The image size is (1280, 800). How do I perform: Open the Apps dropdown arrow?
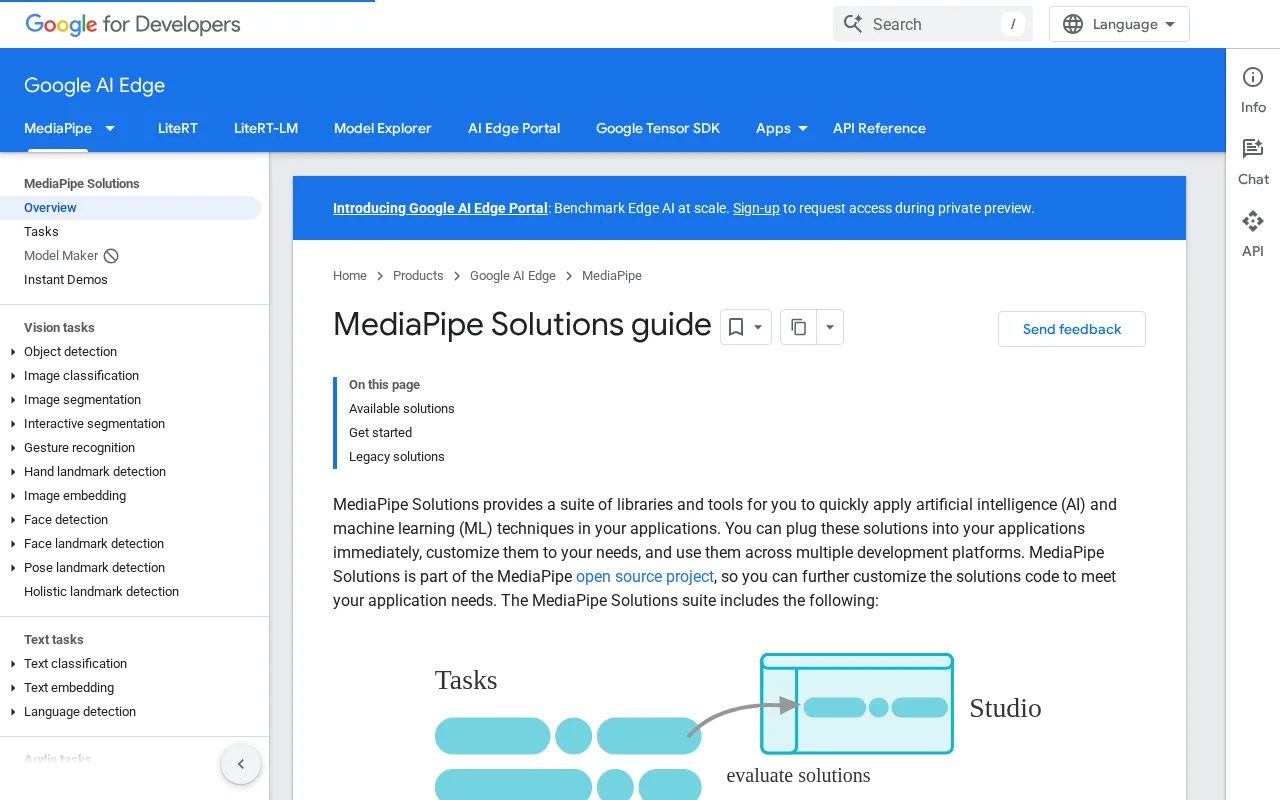(x=803, y=128)
